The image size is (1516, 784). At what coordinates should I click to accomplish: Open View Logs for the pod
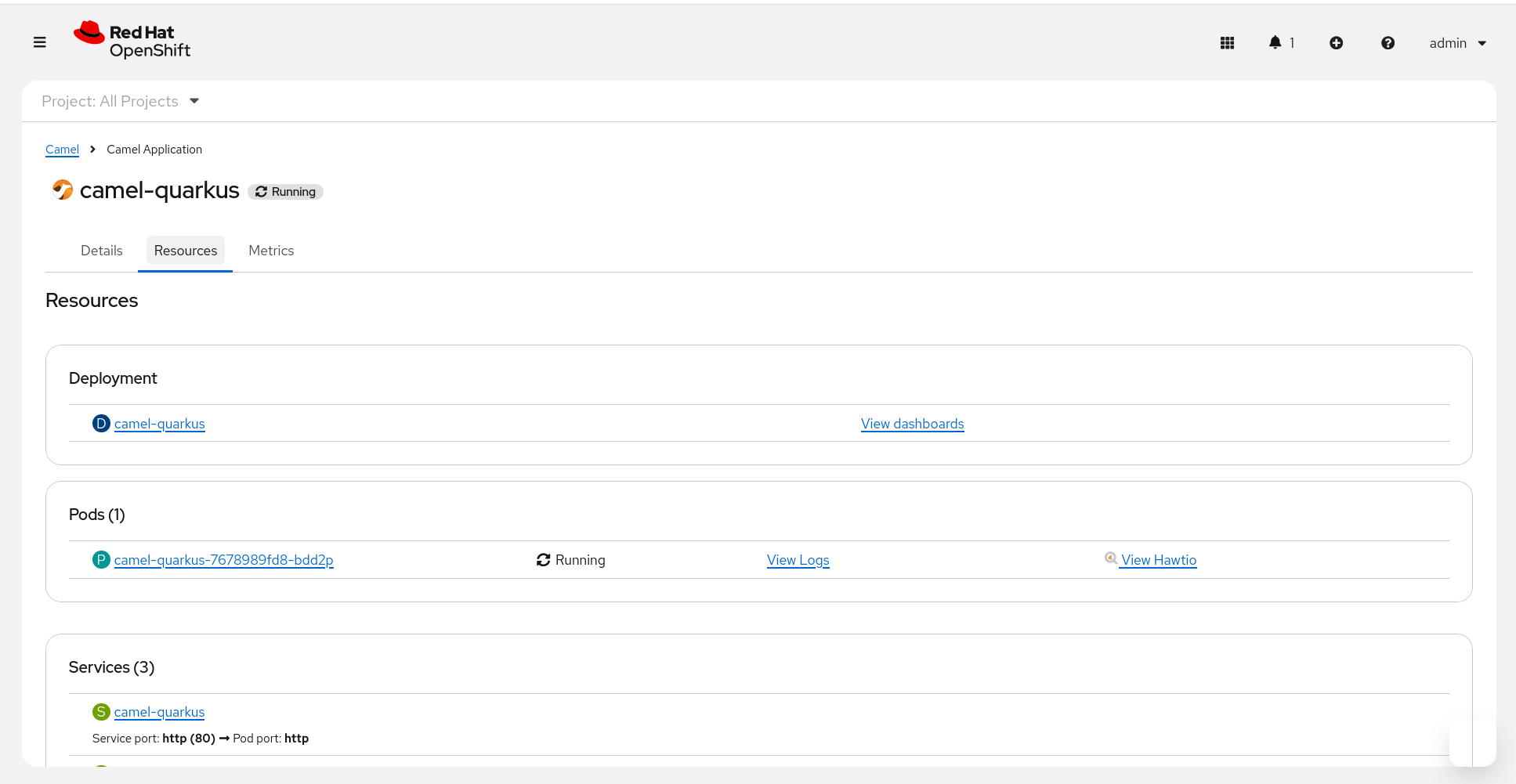pos(798,560)
